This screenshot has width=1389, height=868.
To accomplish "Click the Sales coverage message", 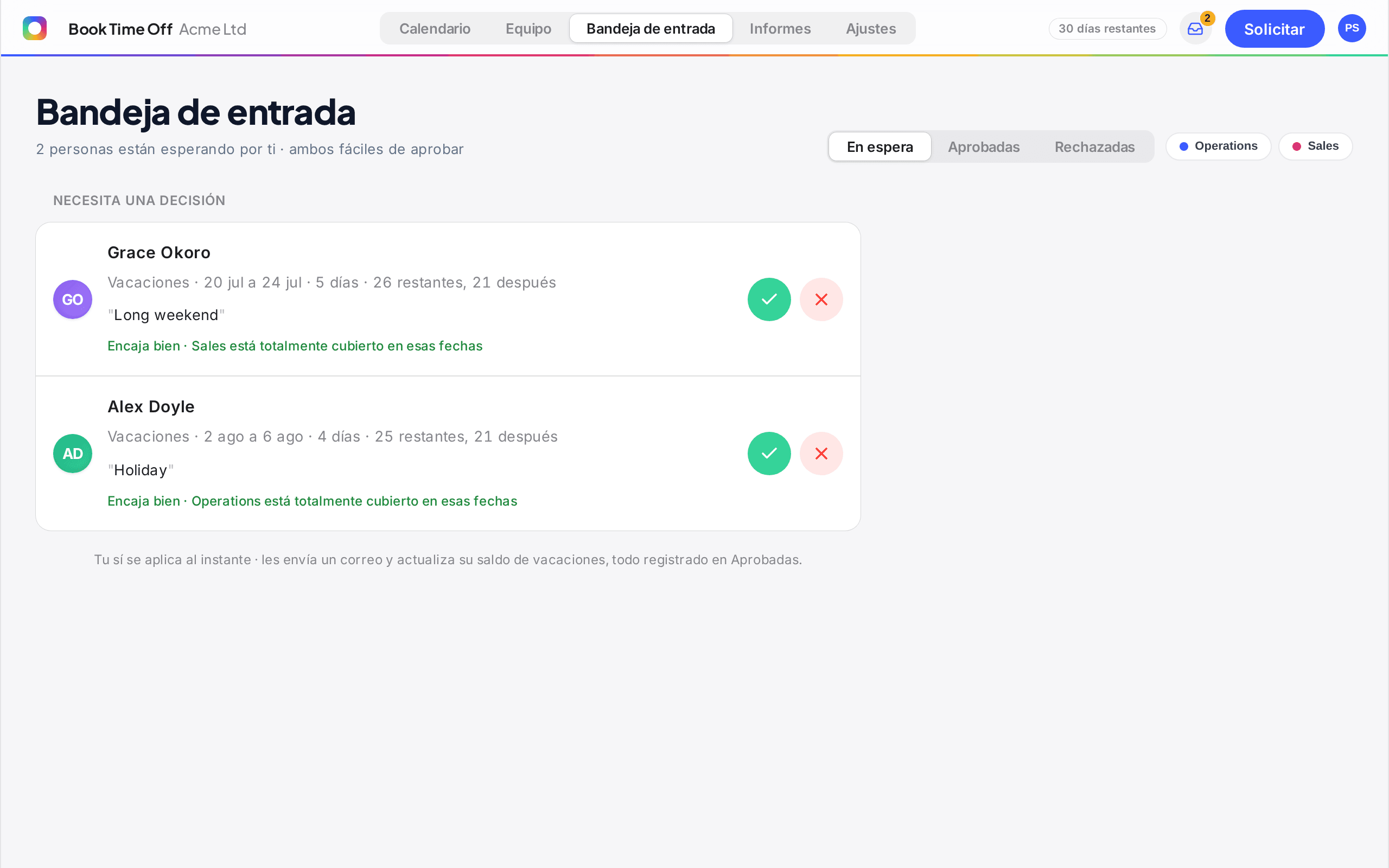I will pos(295,346).
